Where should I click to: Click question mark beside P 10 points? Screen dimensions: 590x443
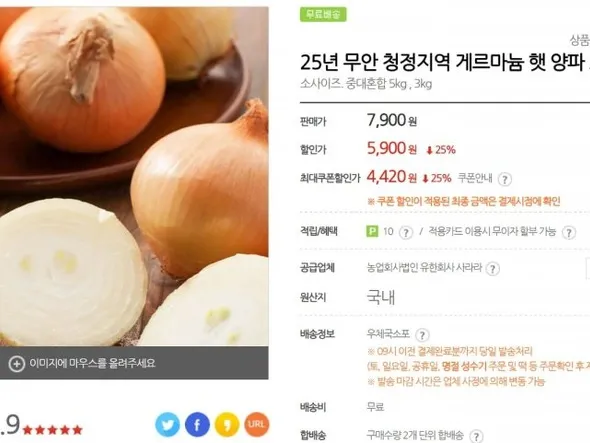coord(406,233)
